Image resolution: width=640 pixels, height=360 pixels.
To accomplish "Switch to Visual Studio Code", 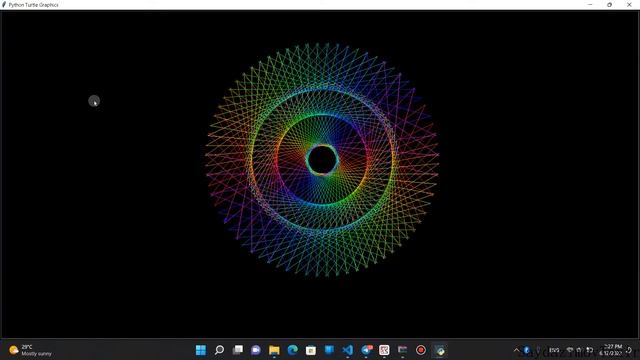I will click(348, 350).
